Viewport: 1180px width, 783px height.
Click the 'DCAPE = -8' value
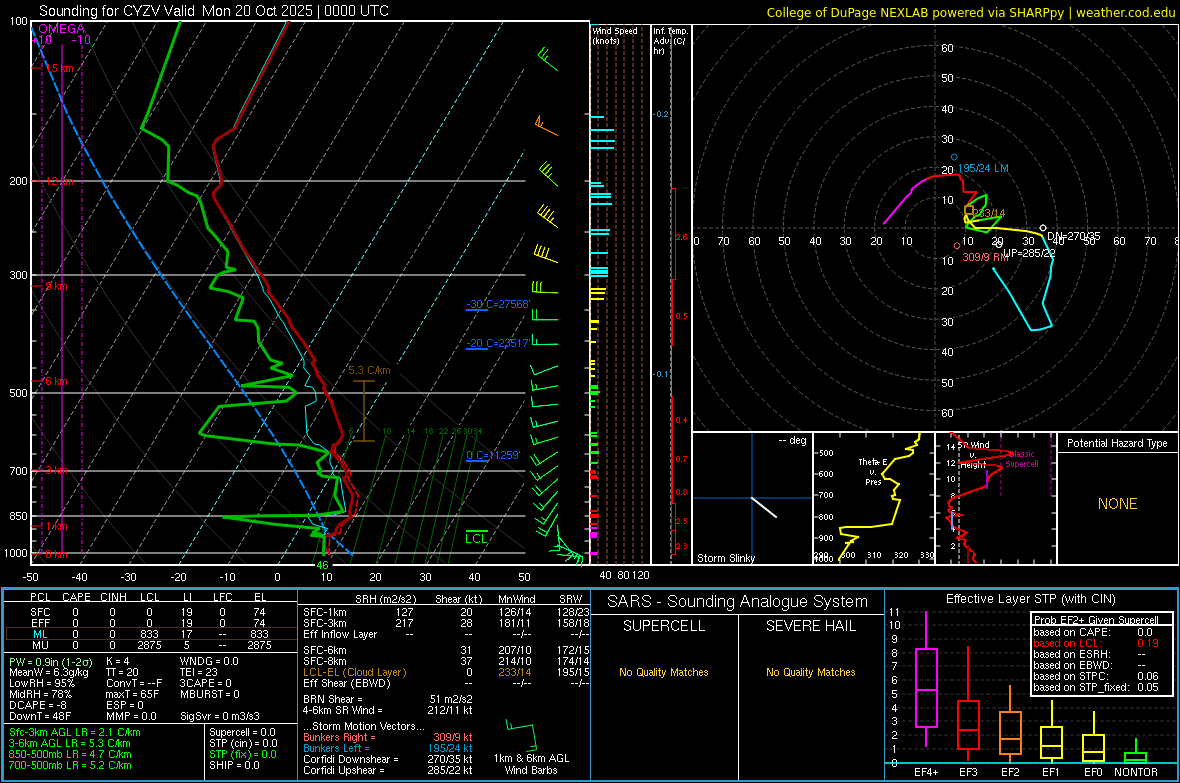[x=38, y=705]
